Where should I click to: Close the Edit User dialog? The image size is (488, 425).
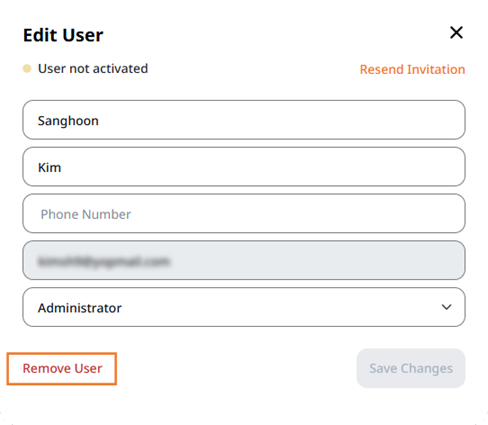pos(456,33)
